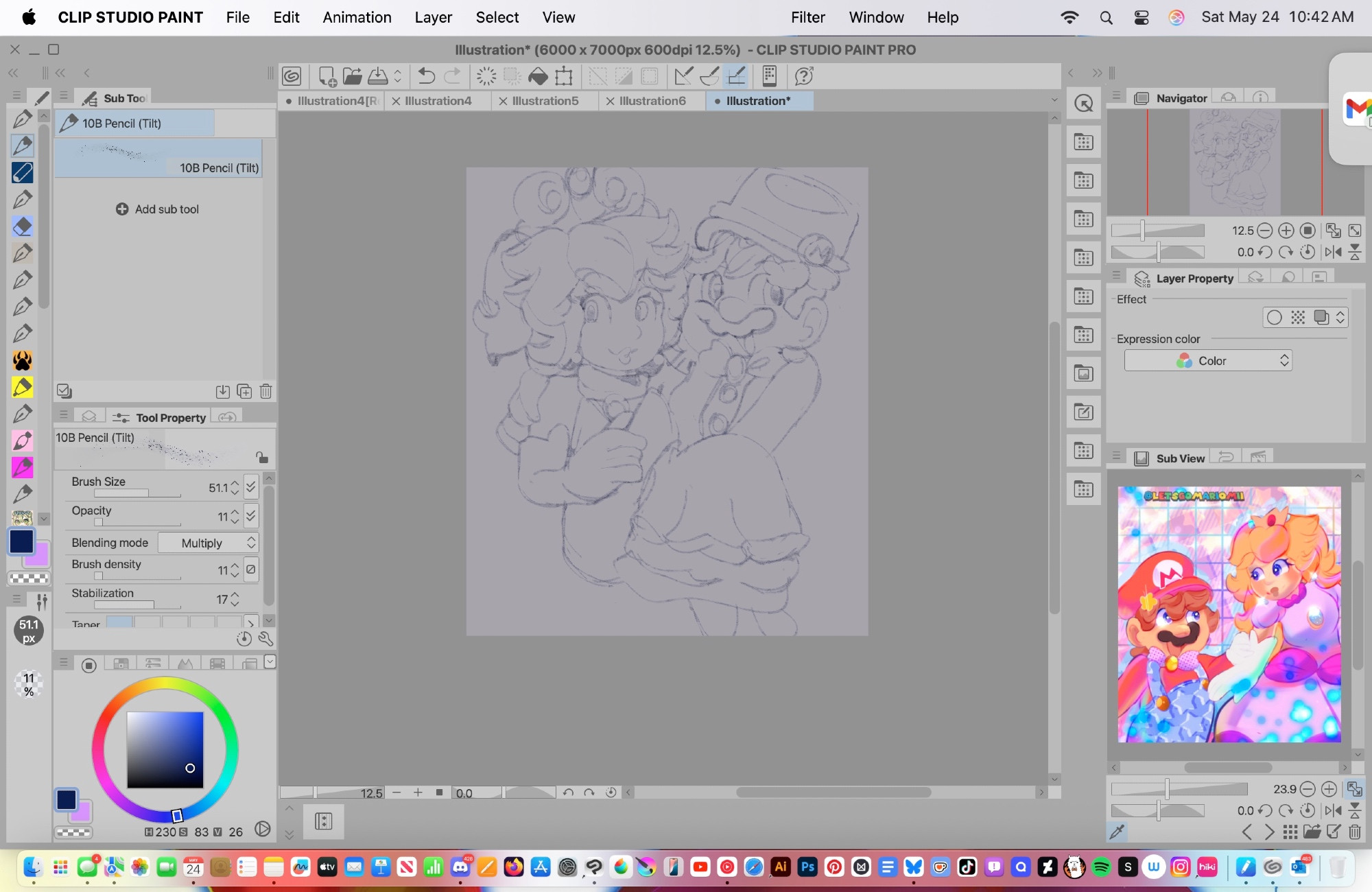
Task: Click the Open file folder icon
Action: click(353, 76)
